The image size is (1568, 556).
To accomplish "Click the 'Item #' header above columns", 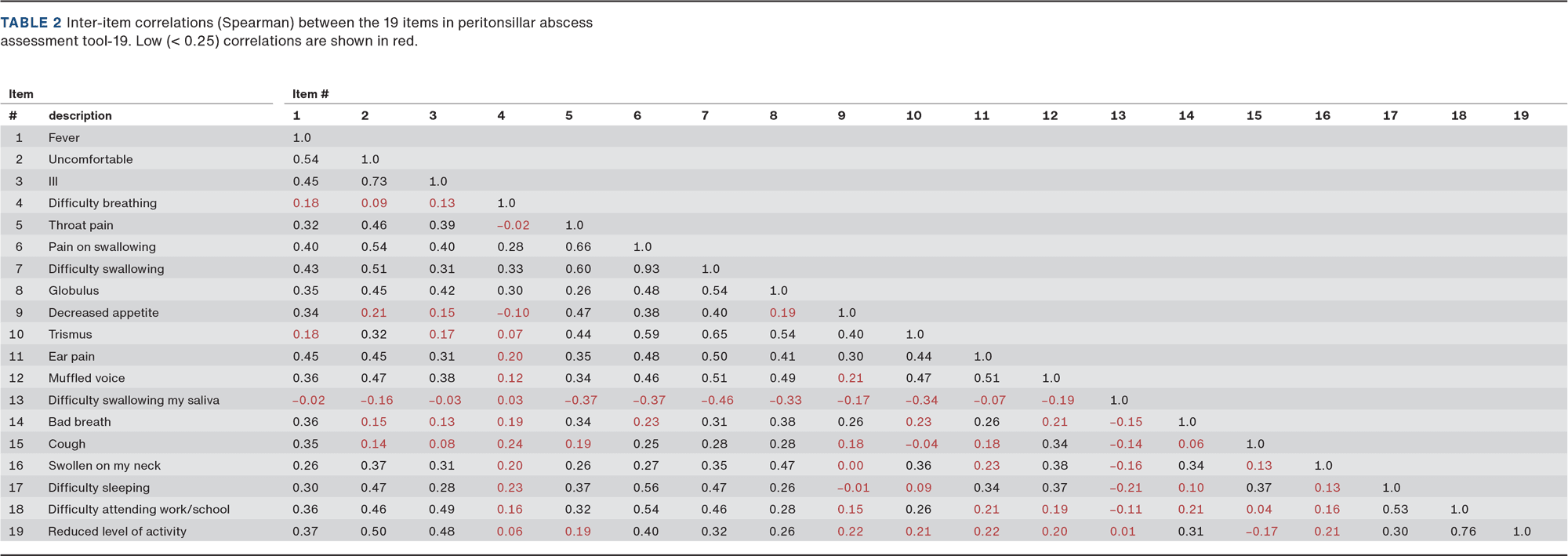I will click(x=310, y=94).
